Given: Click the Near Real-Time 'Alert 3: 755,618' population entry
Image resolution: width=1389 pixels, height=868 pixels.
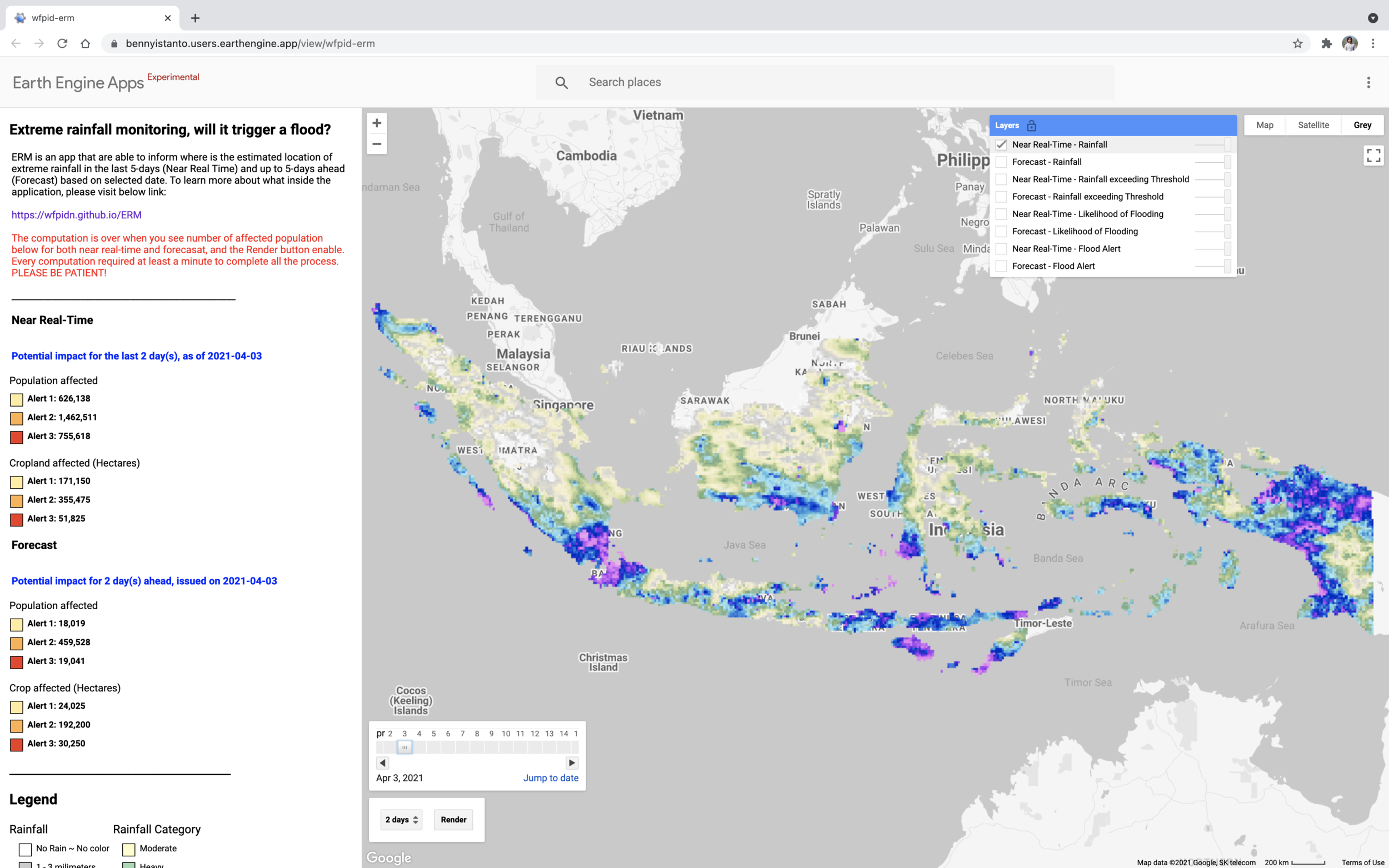Looking at the screenshot, I should pyautogui.click(x=58, y=436).
